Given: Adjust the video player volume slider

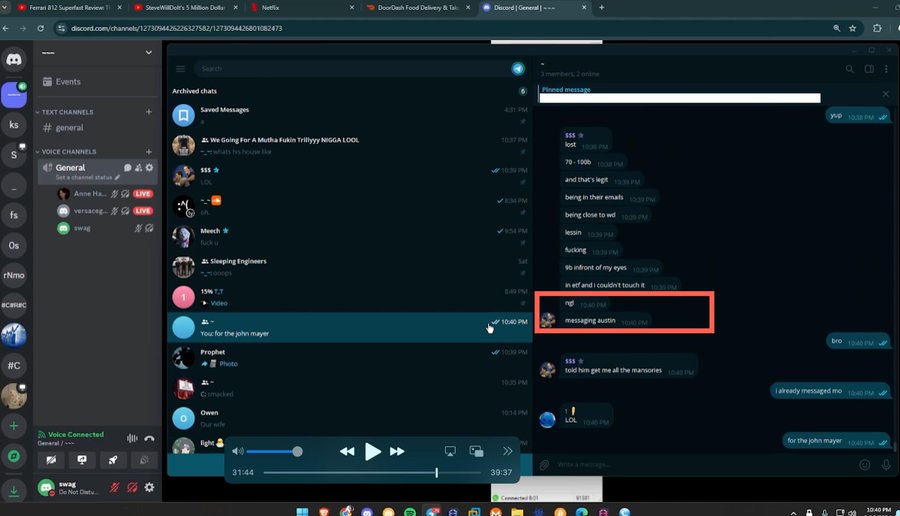Looking at the screenshot, I should coord(274,451).
